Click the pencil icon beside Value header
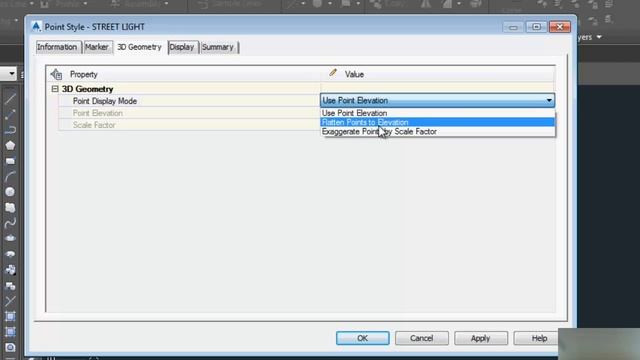Screen dimensions: 640x360 [x=333, y=73]
